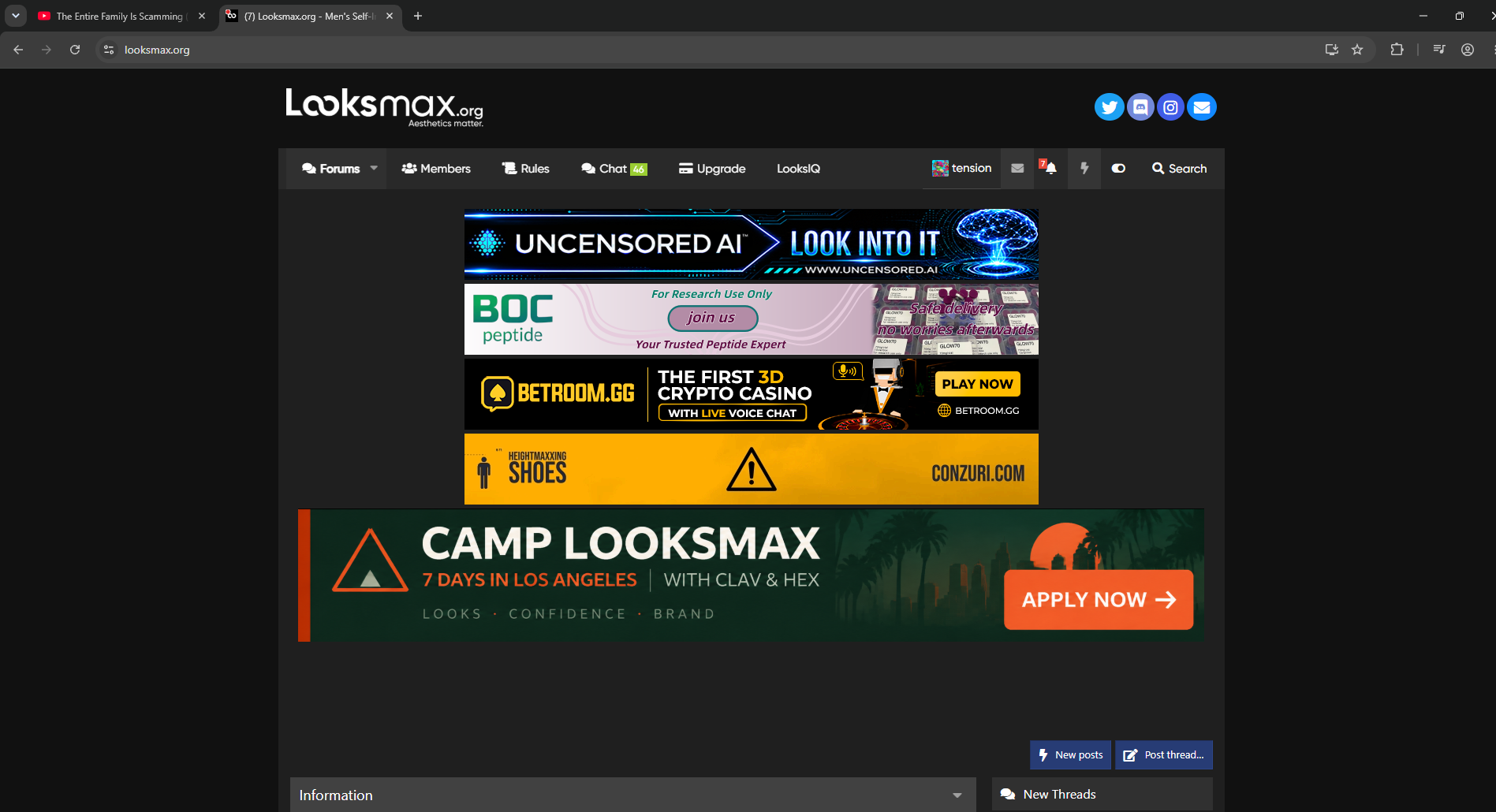This screenshot has height=812, width=1496.
Task: Open the browser profile icon
Action: (1468, 50)
